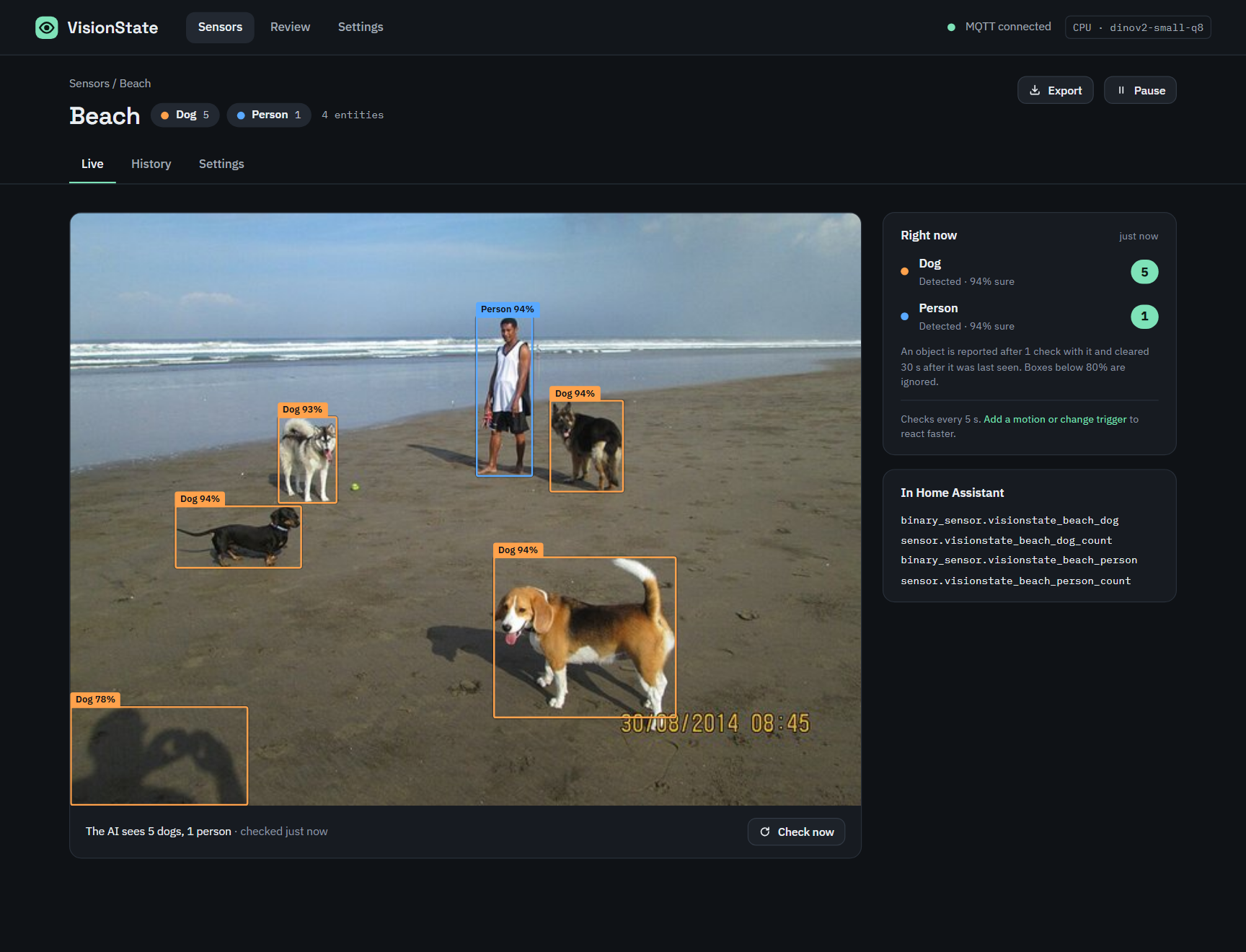Click the Export button
Image resolution: width=1246 pixels, height=952 pixels.
tap(1056, 90)
